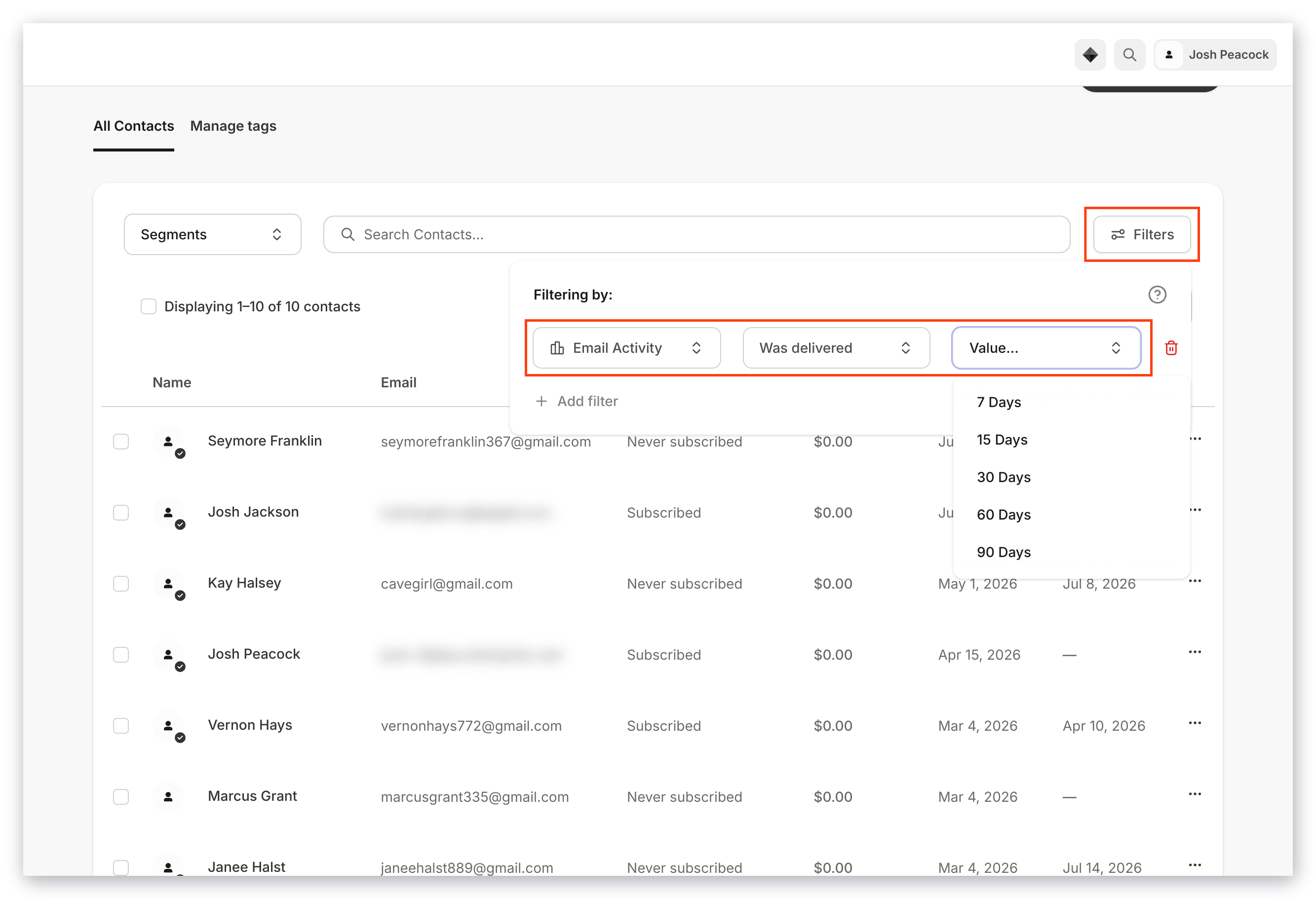This screenshot has width=1316, height=899.
Task: Open filter help question mark icon
Action: tap(1157, 295)
